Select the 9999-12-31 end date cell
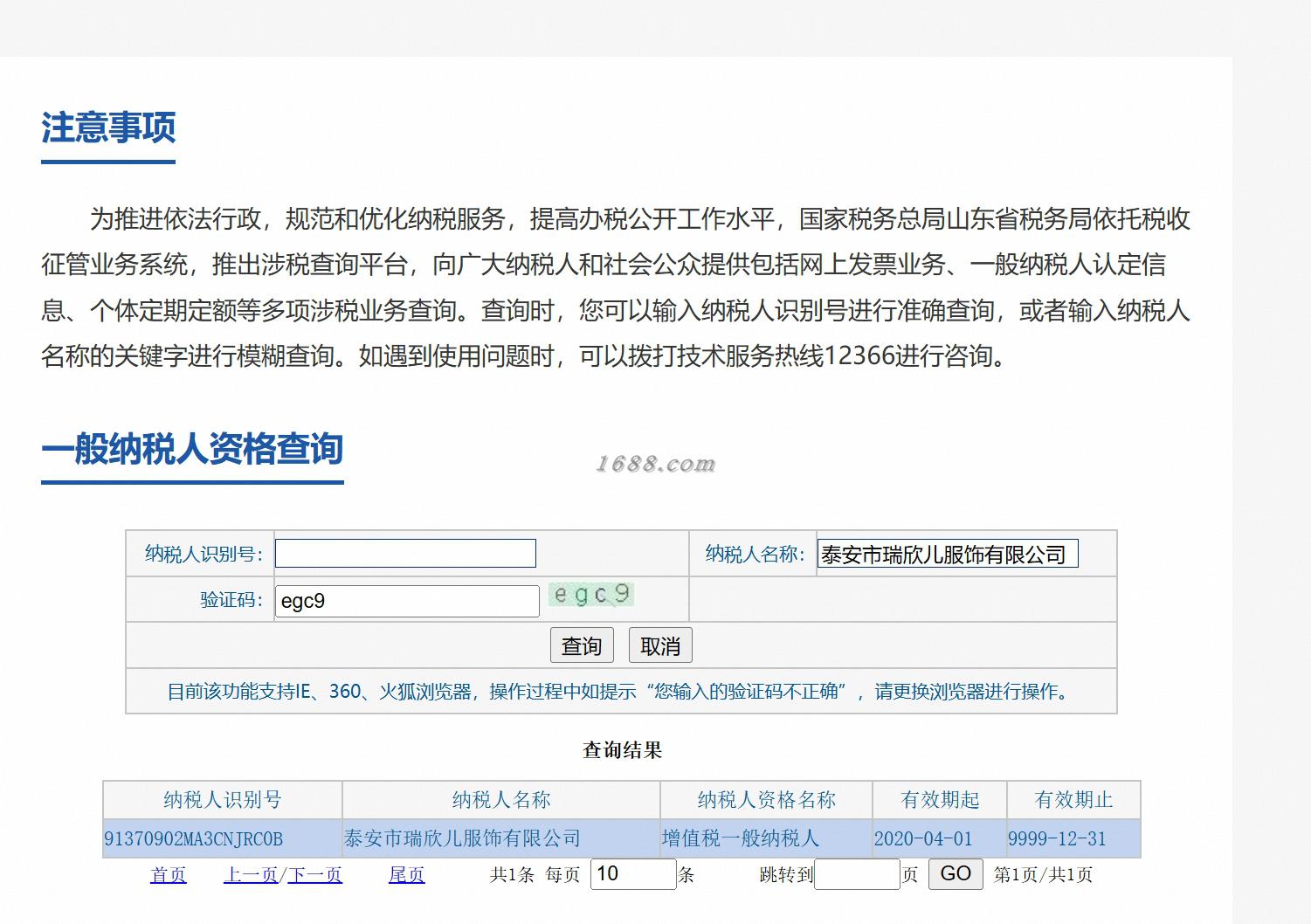The width and height of the screenshot is (1311, 924). pos(1073,838)
